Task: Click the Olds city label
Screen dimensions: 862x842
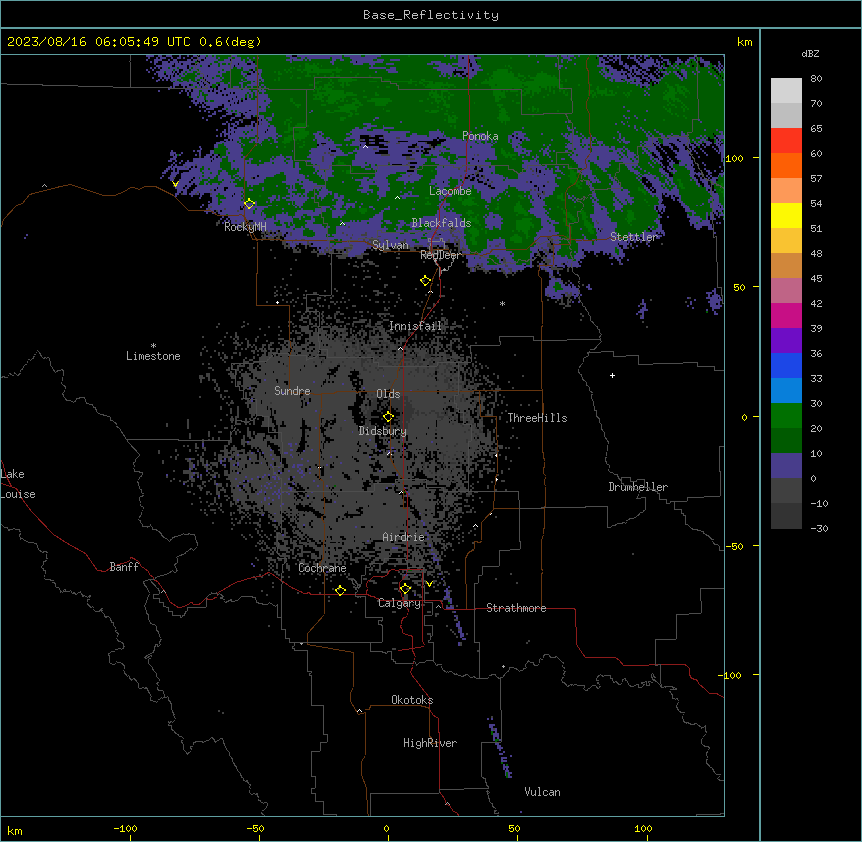Action: (x=388, y=394)
